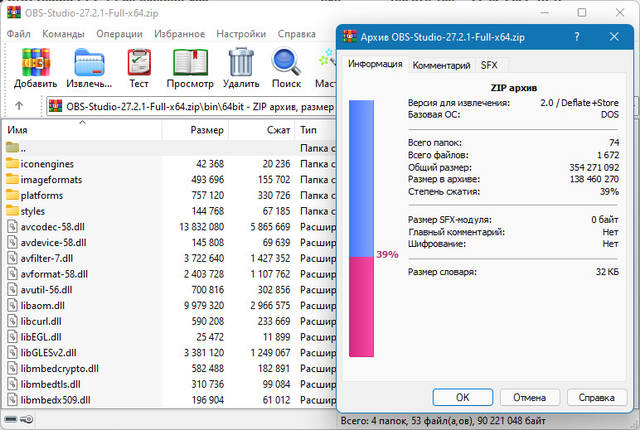Click the Отмена button
The height and width of the screenshot is (430, 640).
click(x=529, y=397)
